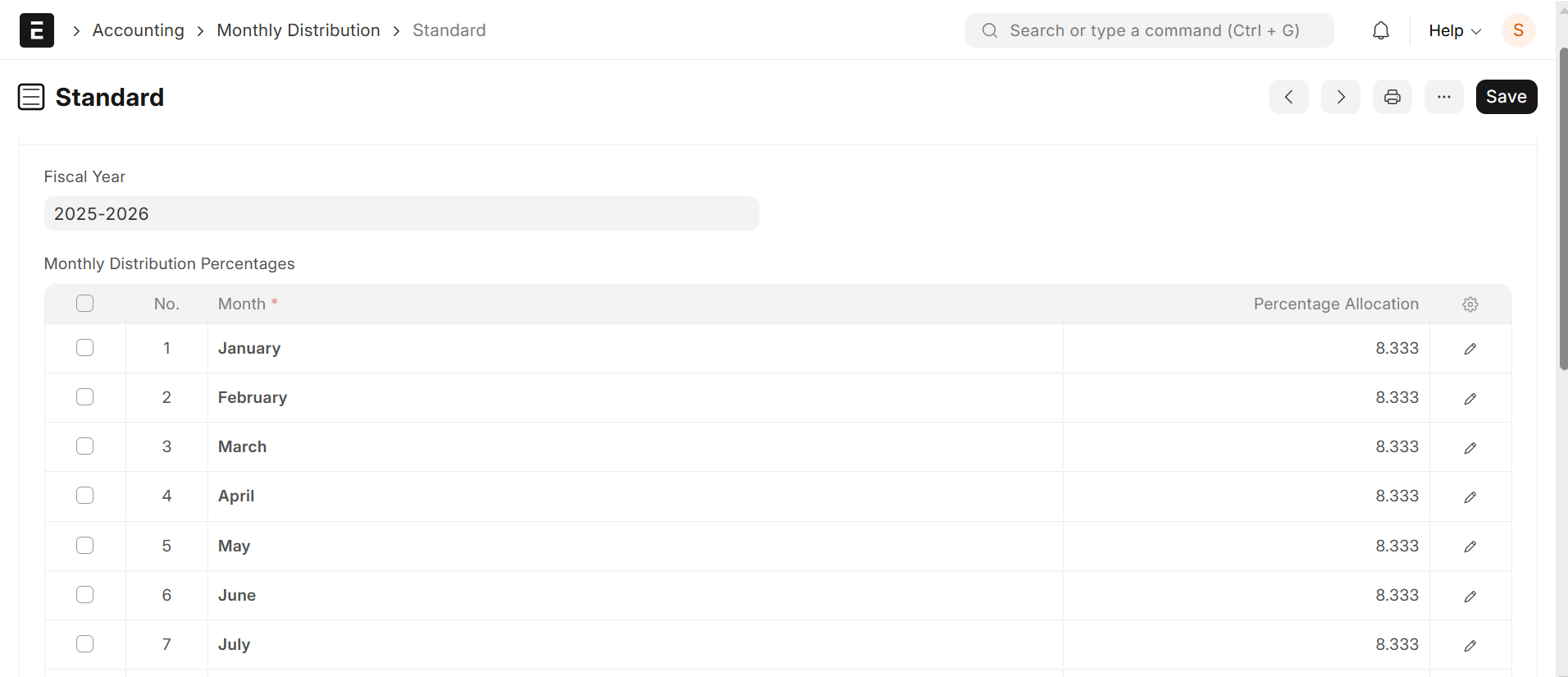The width and height of the screenshot is (1568, 677).
Task: Go to the previous document
Action: [1289, 97]
